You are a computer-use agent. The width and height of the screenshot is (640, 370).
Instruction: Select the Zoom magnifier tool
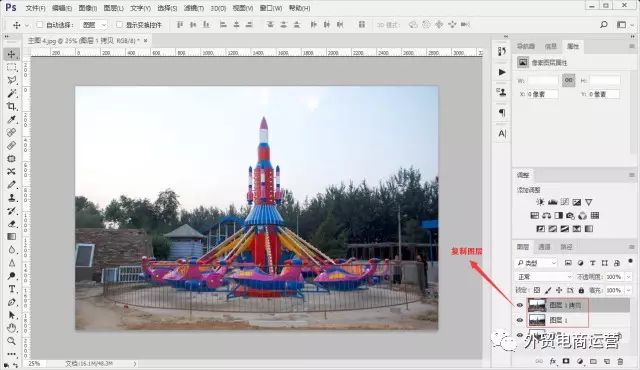pyautogui.click(x=11, y=341)
